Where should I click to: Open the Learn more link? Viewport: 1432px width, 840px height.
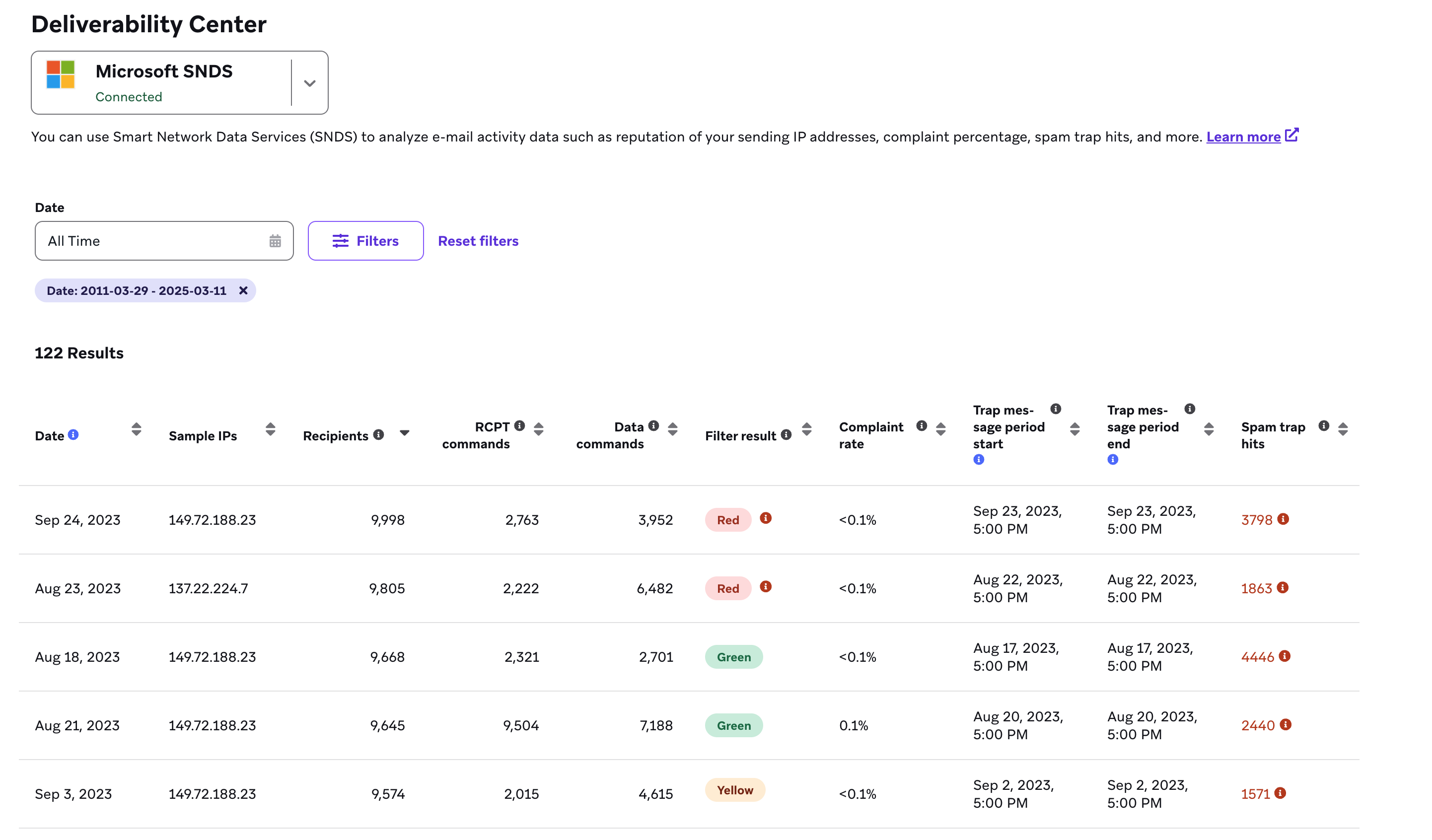coord(1243,137)
